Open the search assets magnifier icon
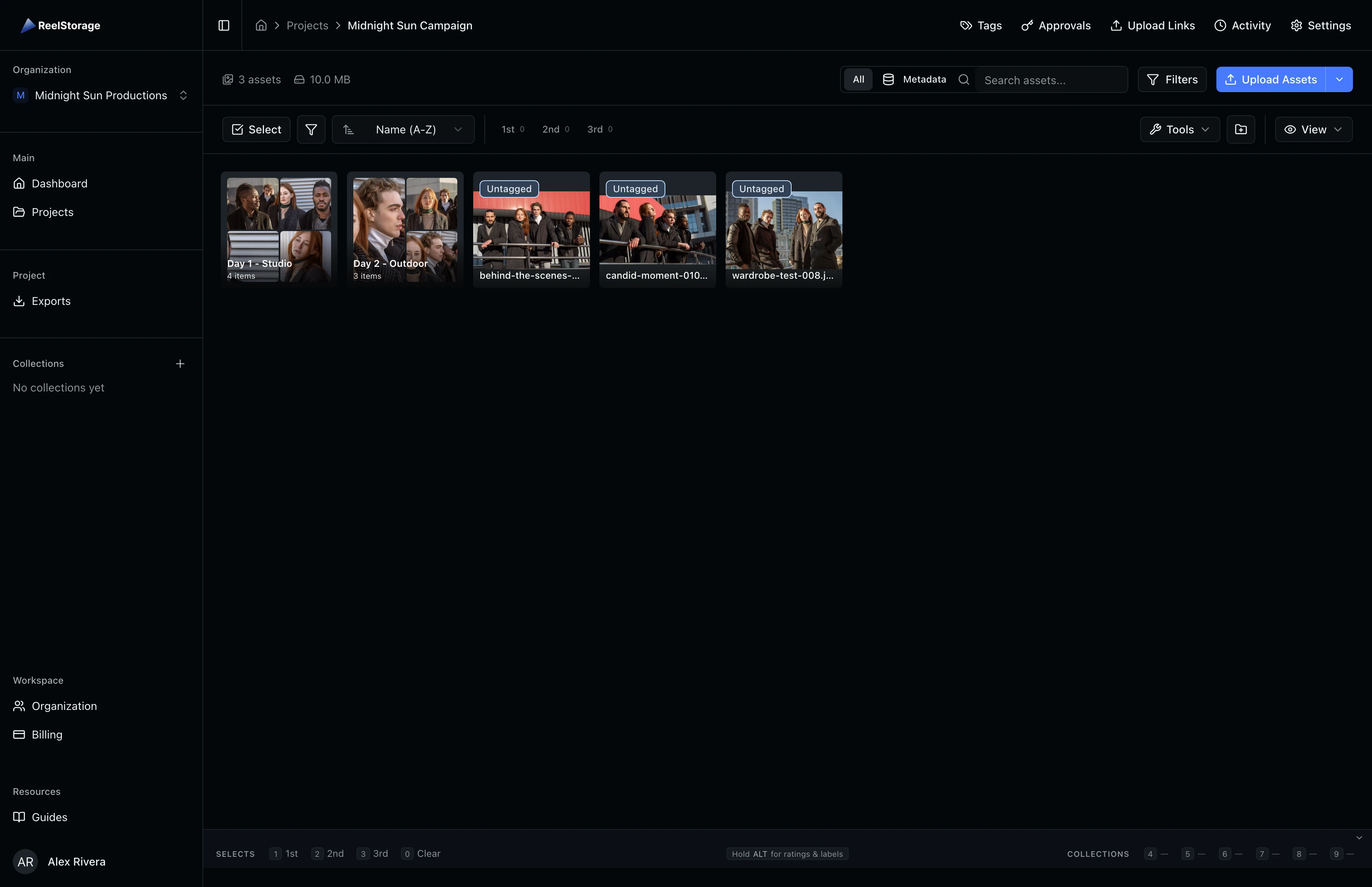 pos(964,79)
